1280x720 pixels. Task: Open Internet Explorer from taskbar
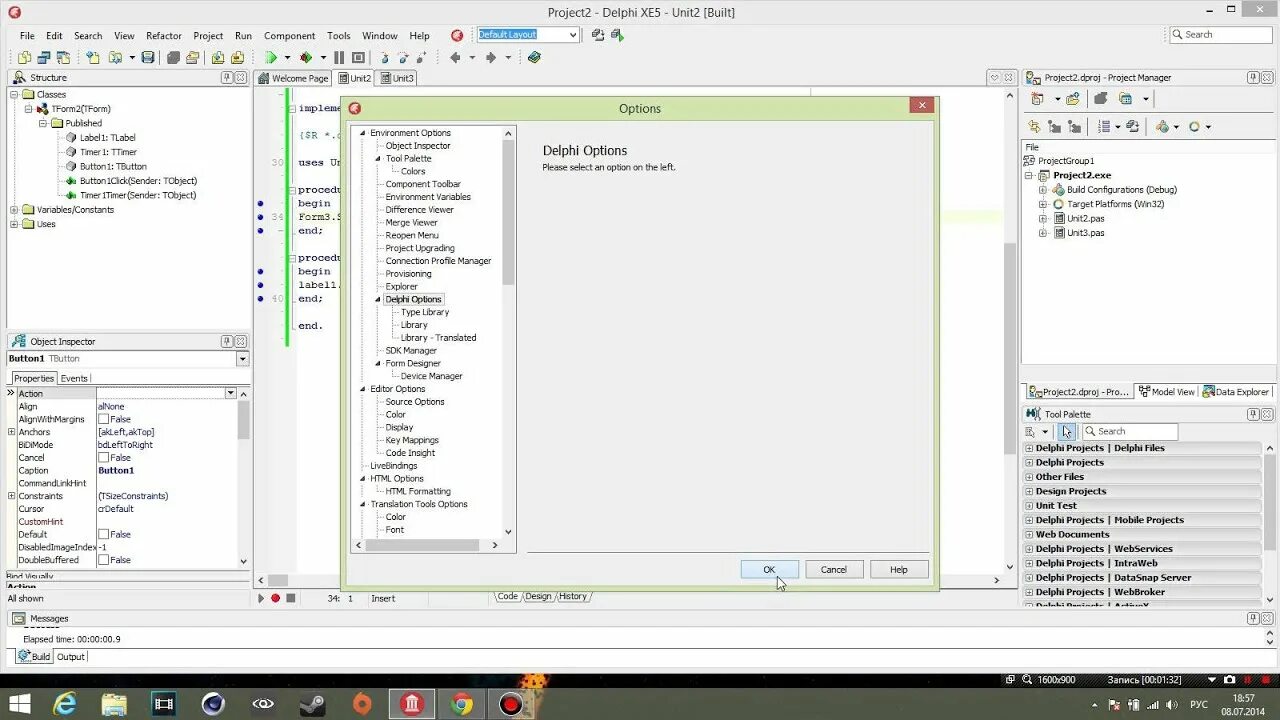66,704
